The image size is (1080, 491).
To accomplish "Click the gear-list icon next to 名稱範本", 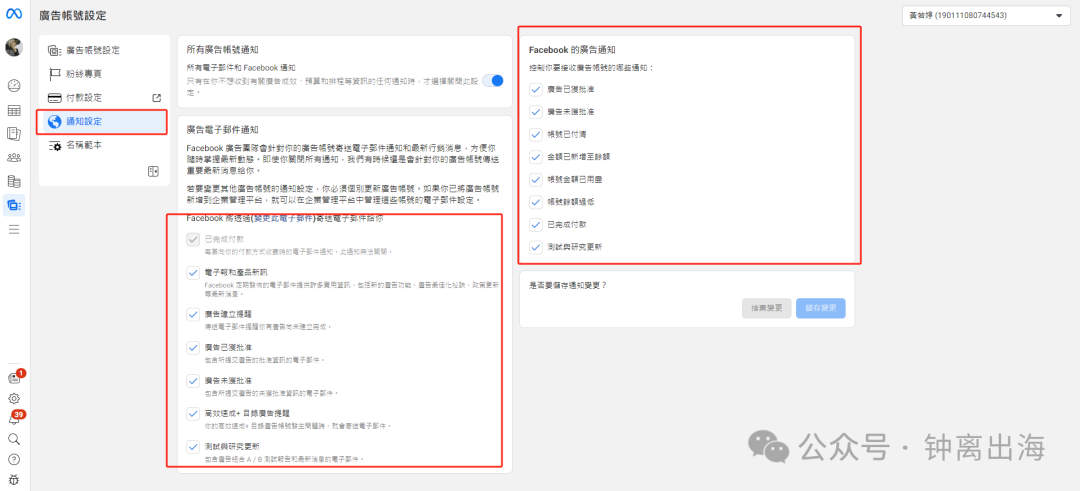I will click(55, 145).
